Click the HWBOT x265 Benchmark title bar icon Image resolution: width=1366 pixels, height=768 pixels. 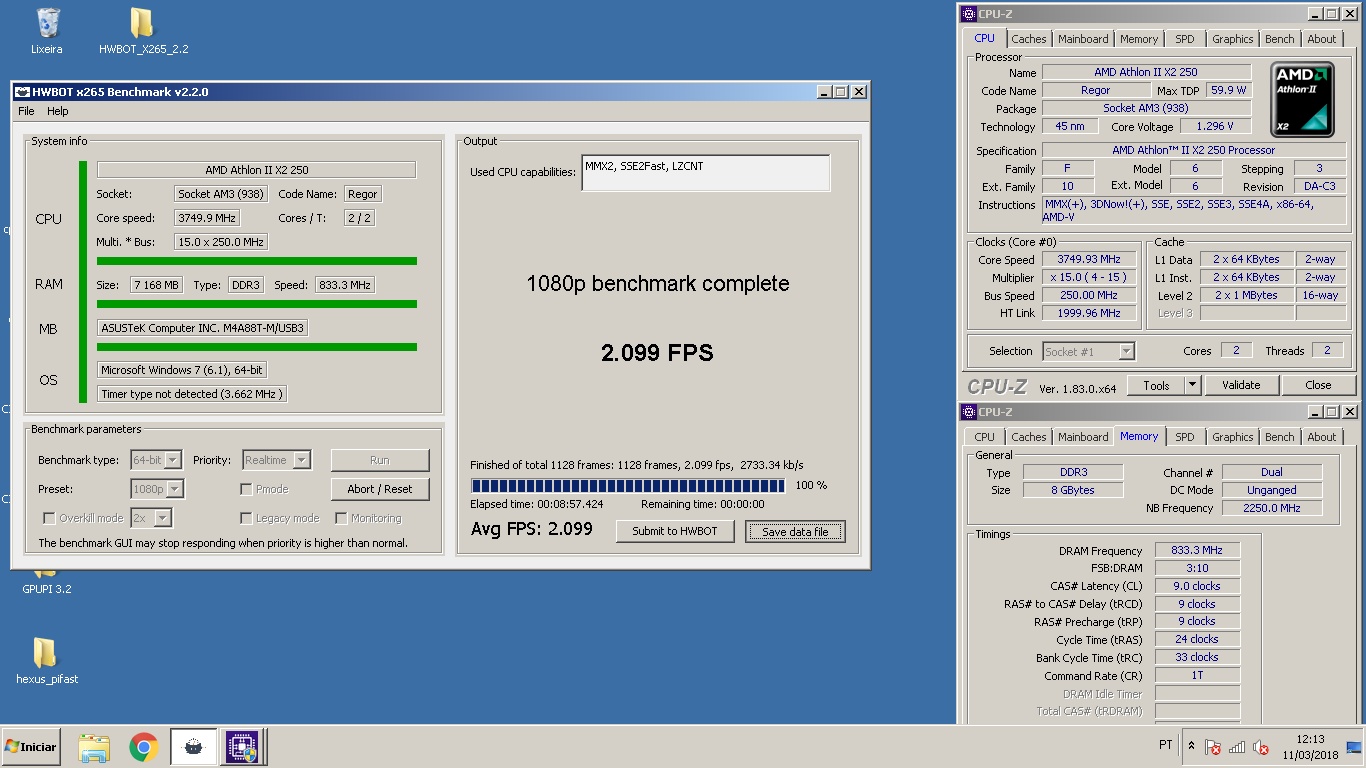pyautogui.click(x=22, y=92)
